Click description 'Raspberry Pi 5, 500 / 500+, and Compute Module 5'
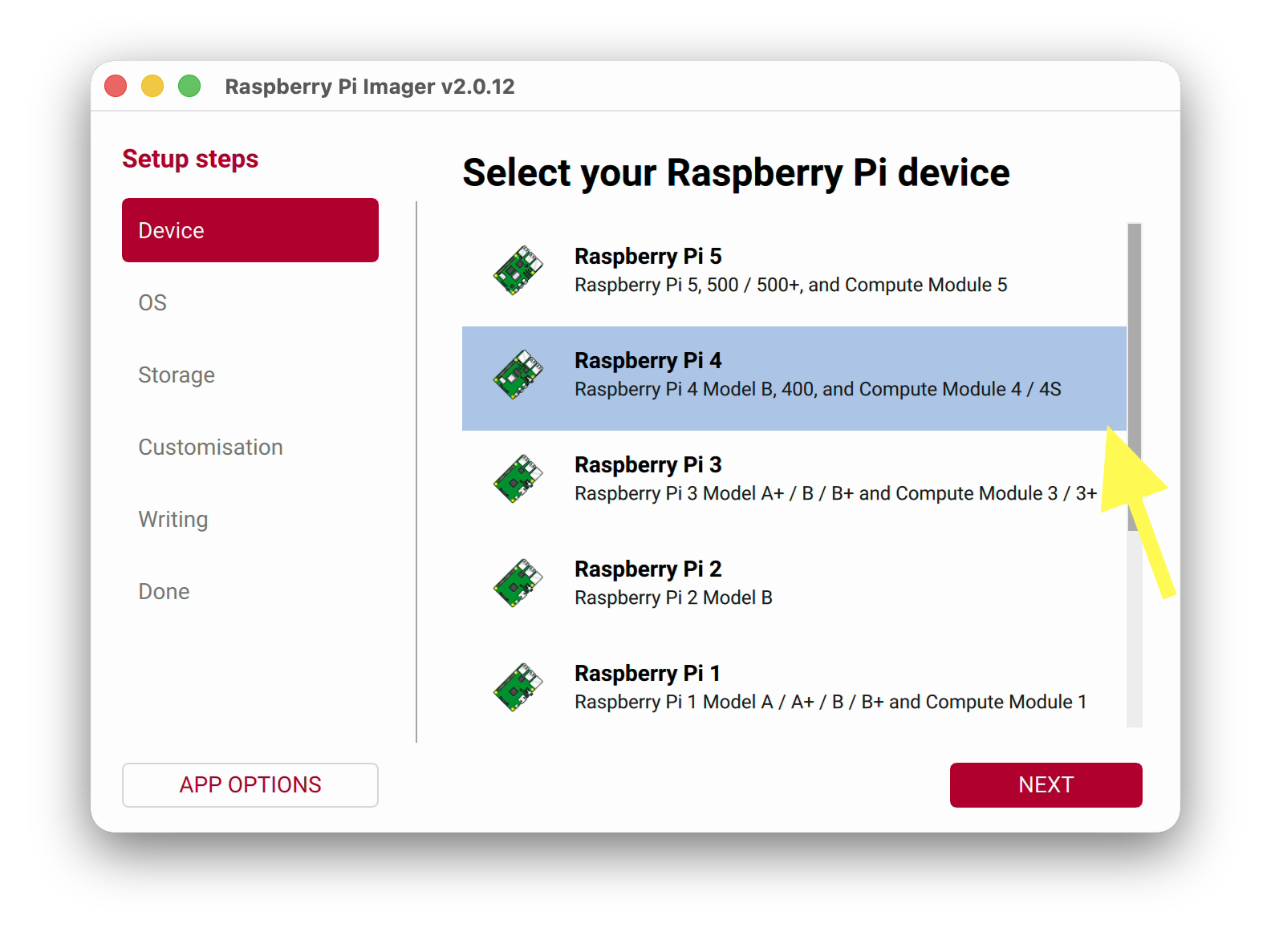The width and height of the screenshot is (1271, 952). (x=791, y=285)
